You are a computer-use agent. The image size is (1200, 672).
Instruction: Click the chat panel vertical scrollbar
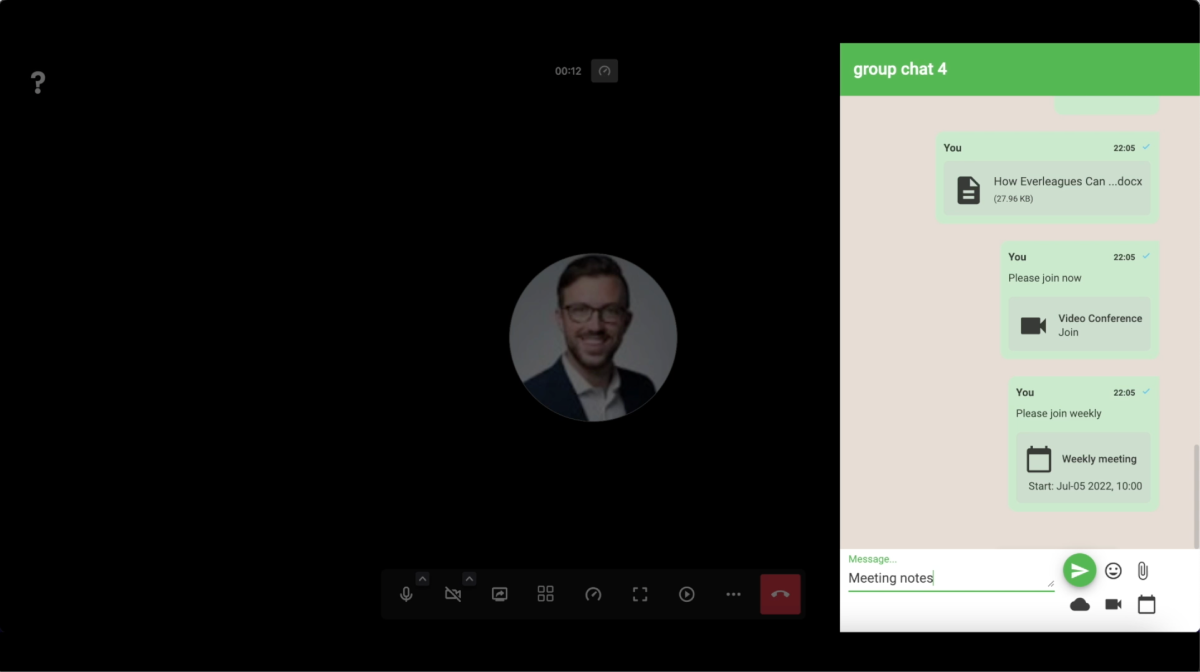[1197, 496]
